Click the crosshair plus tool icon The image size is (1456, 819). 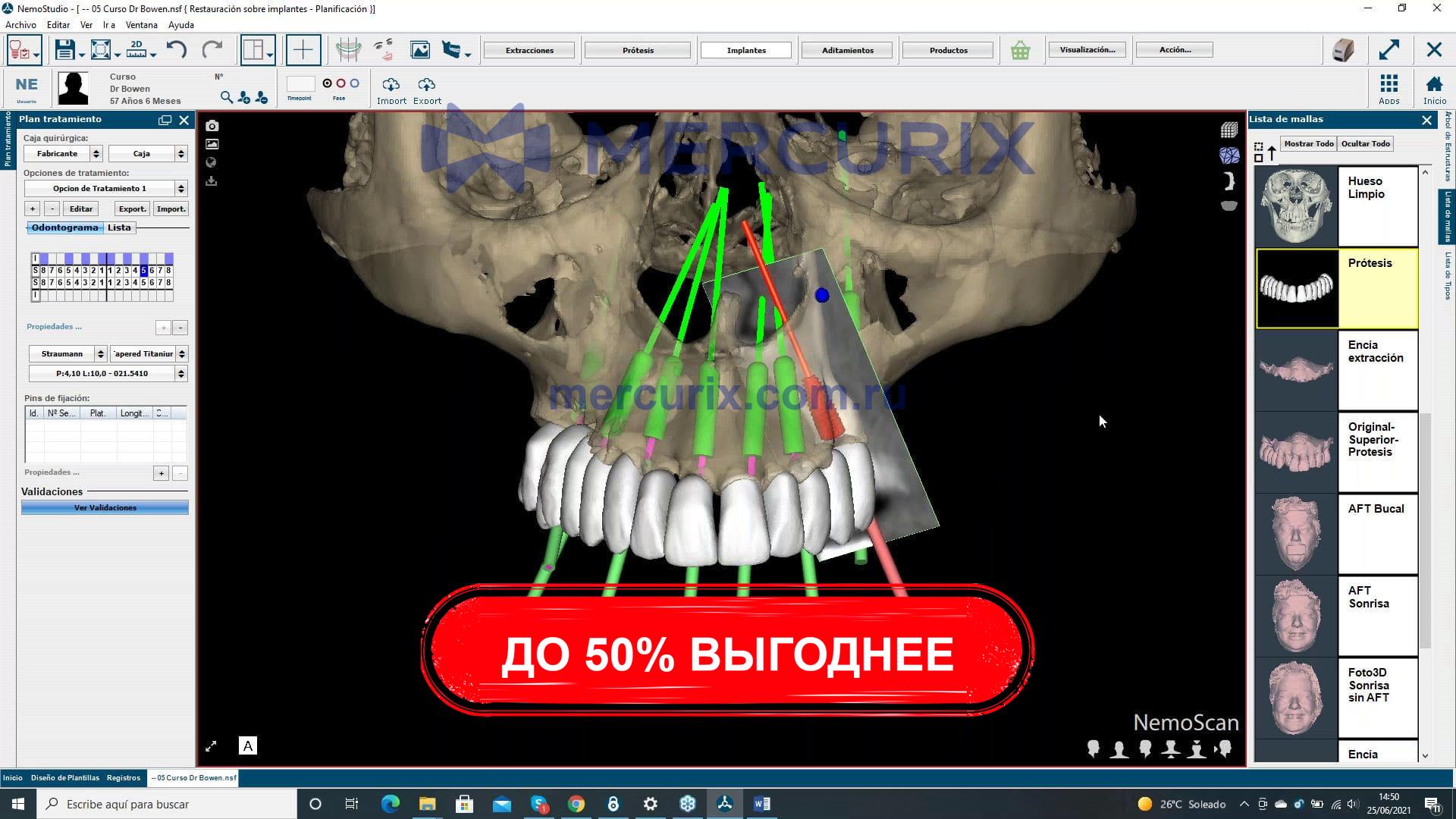click(x=303, y=50)
